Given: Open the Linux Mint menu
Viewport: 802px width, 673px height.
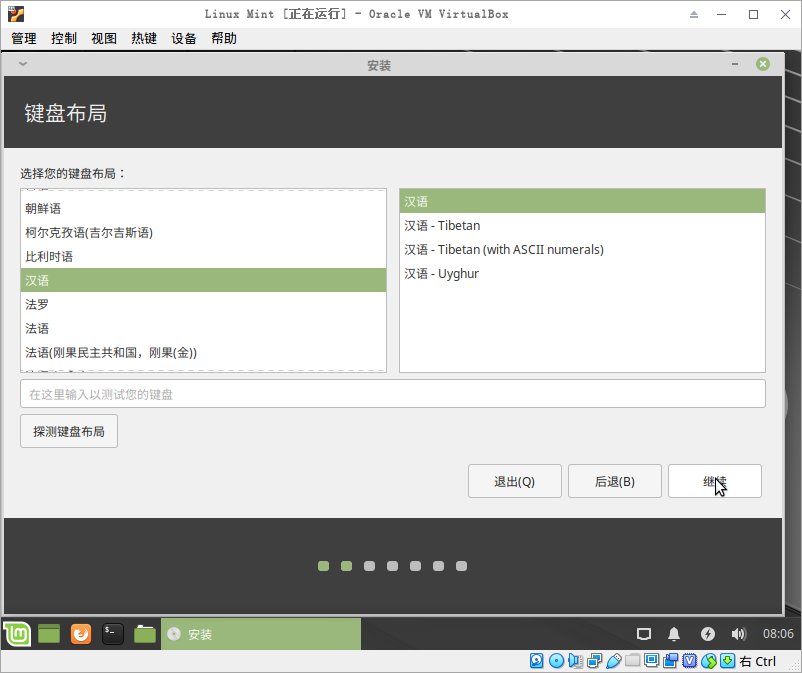Looking at the screenshot, I should [16, 633].
